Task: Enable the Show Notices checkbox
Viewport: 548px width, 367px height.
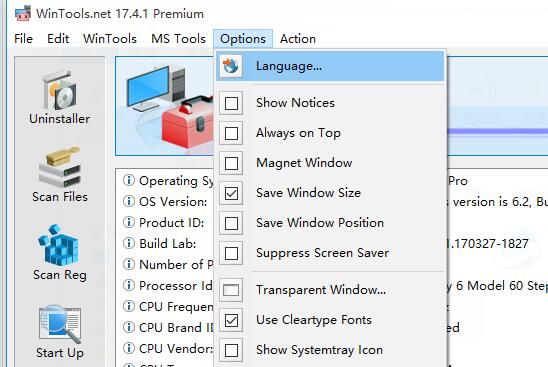Action: [231, 103]
